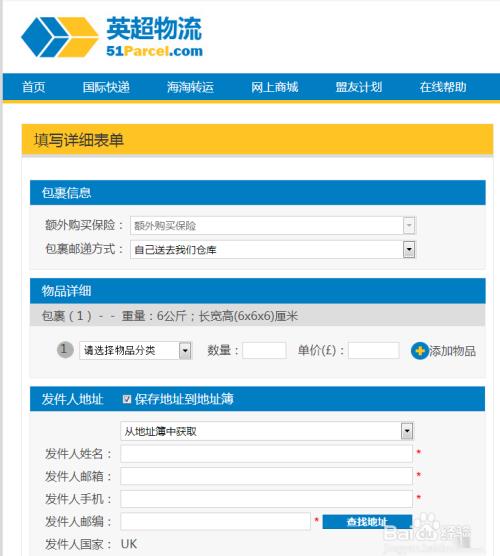500x556 pixels.
Task: Focus the 发件人邮箱 input field
Action: [x=266, y=476]
